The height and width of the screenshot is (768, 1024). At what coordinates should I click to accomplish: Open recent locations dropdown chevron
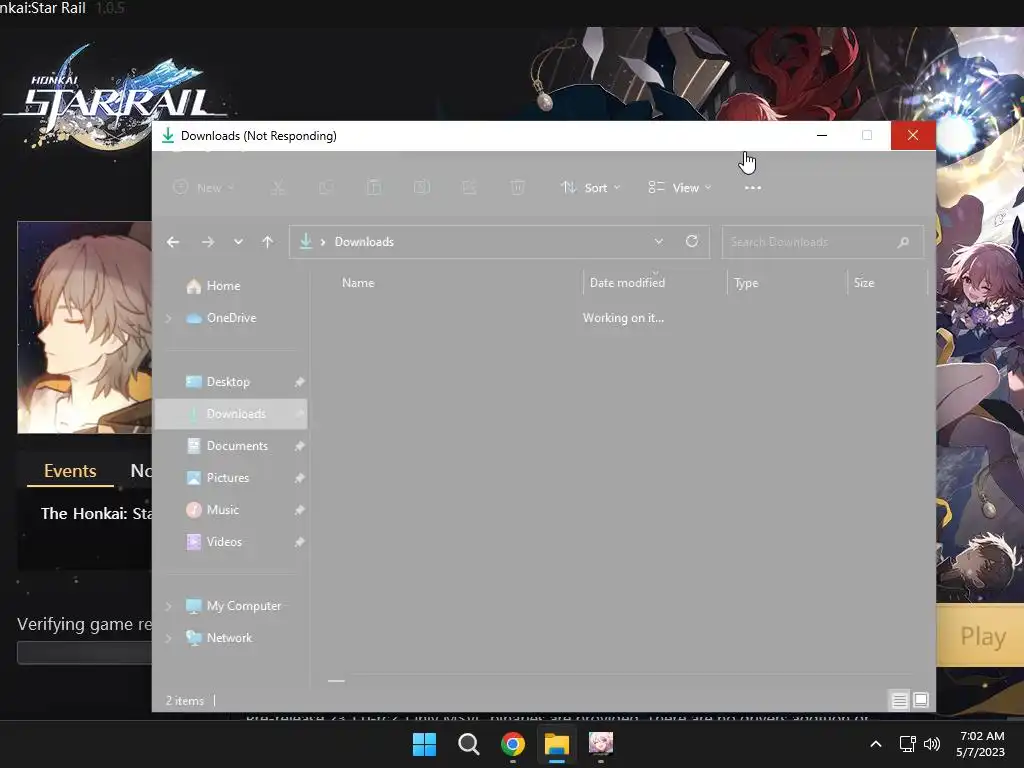[x=238, y=242]
